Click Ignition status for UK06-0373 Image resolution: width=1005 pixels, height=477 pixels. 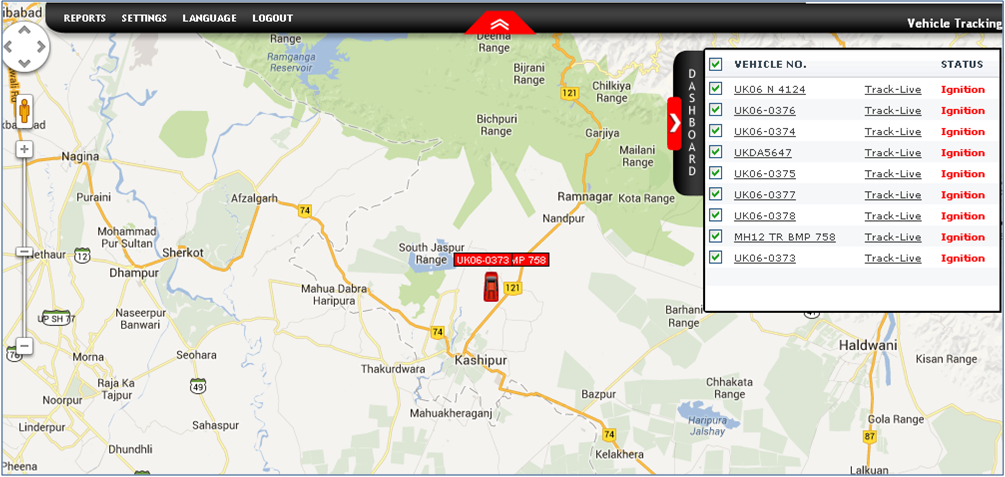pos(963,258)
